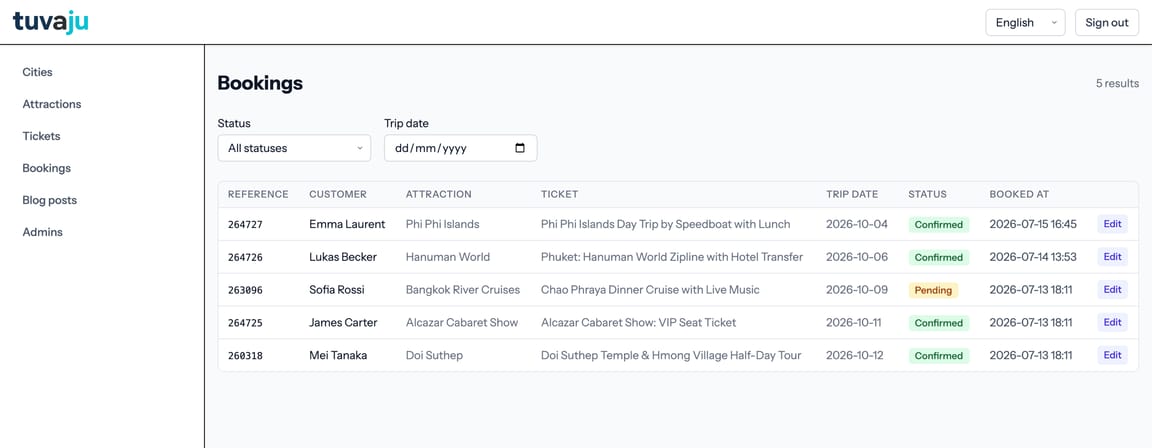1152x448 pixels.
Task: Click customer name Lukas Becker
Action: click(x=343, y=257)
